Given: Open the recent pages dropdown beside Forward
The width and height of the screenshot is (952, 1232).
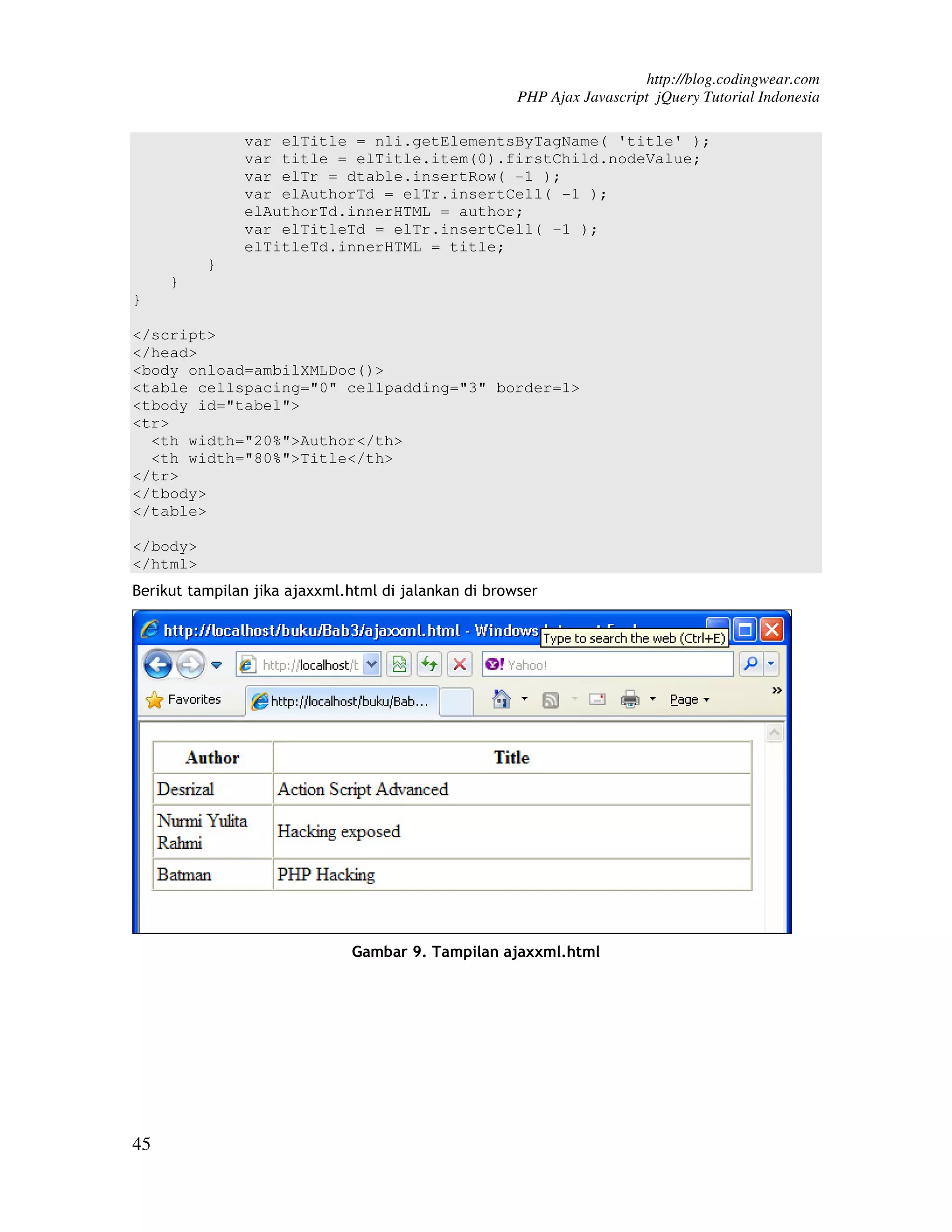Looking at the screenshot, I should [216, 665].
